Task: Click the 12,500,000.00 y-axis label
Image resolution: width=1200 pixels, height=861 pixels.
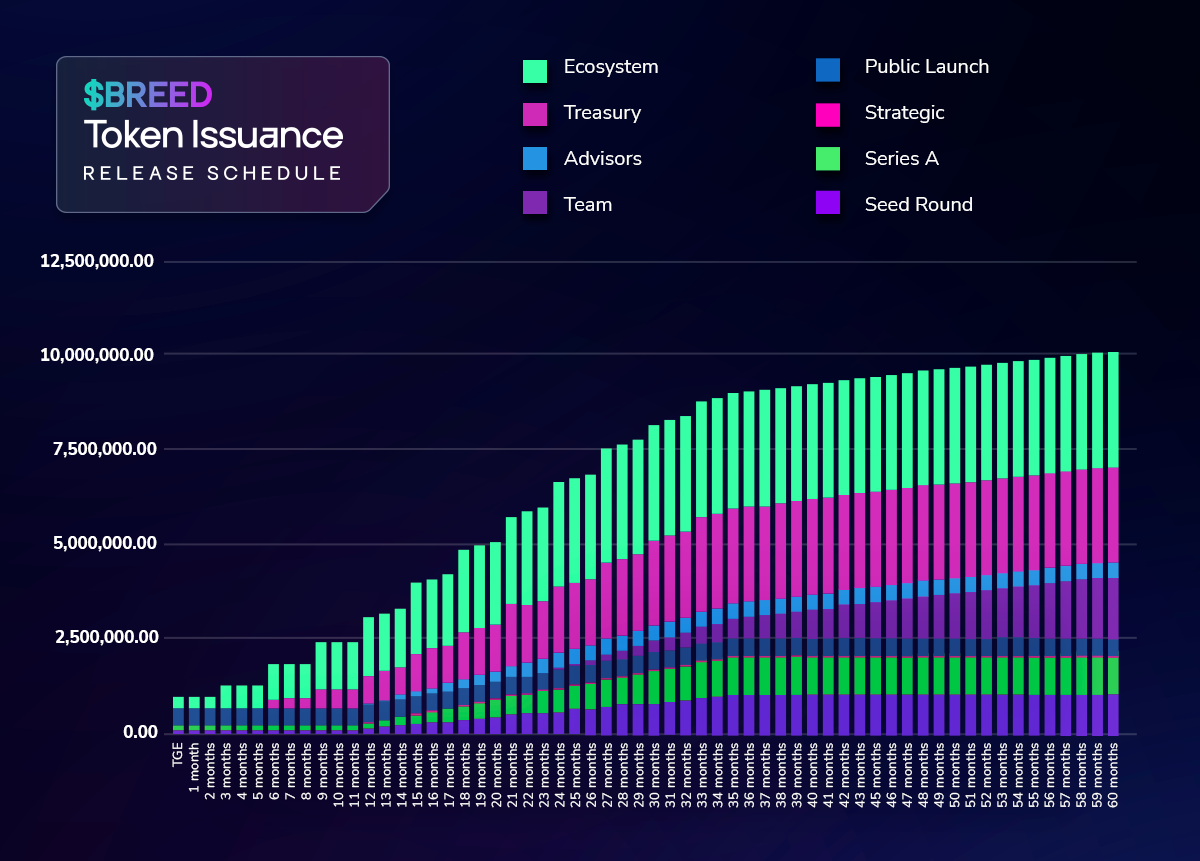Action: [x=97, y=262]
